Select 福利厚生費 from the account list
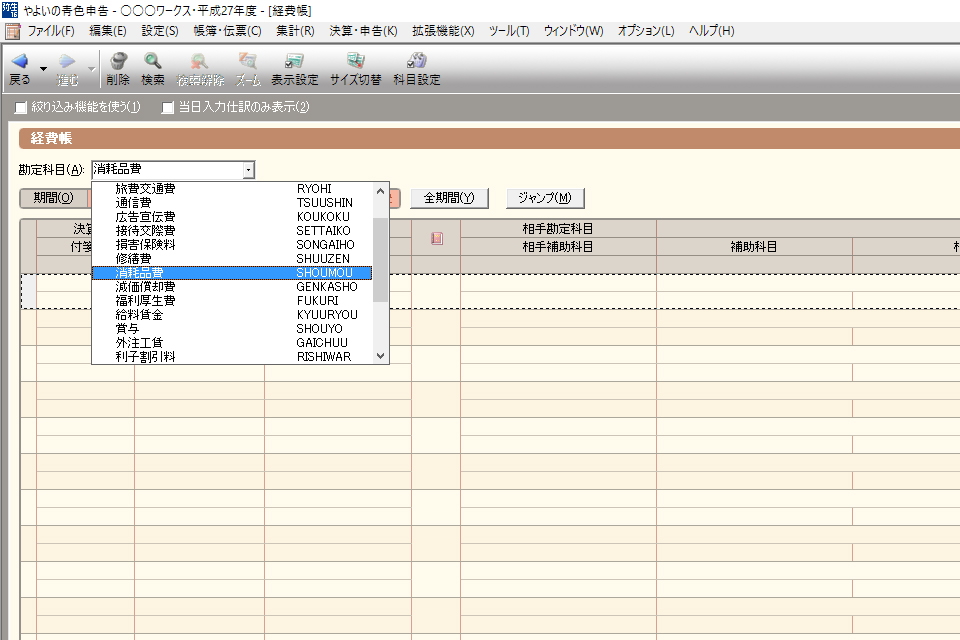The image size is (960, 640). pos(232,301)
